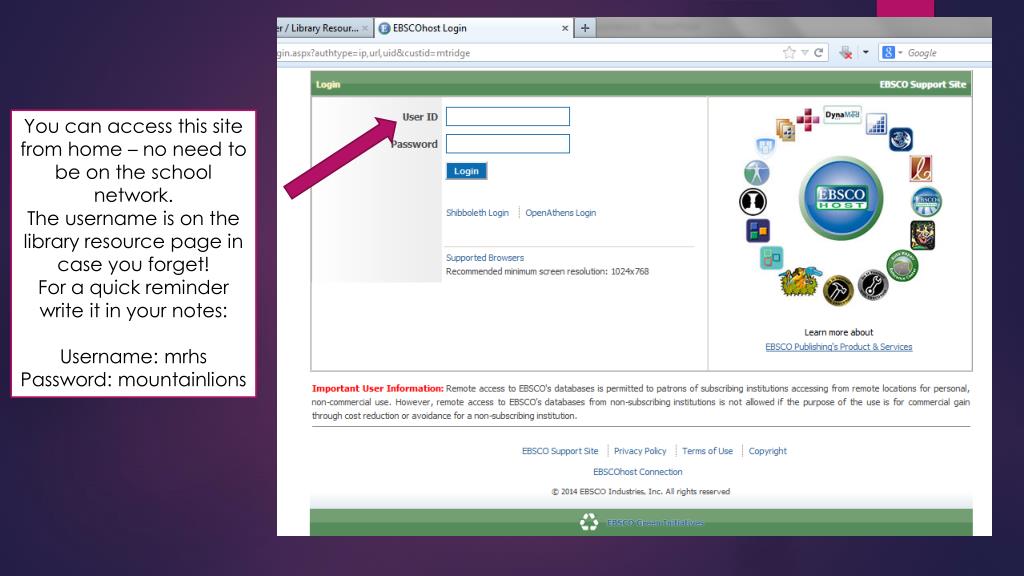Click the dark blue globe product icon
This screenshot has width=1024, height=576.
point(901,139)
